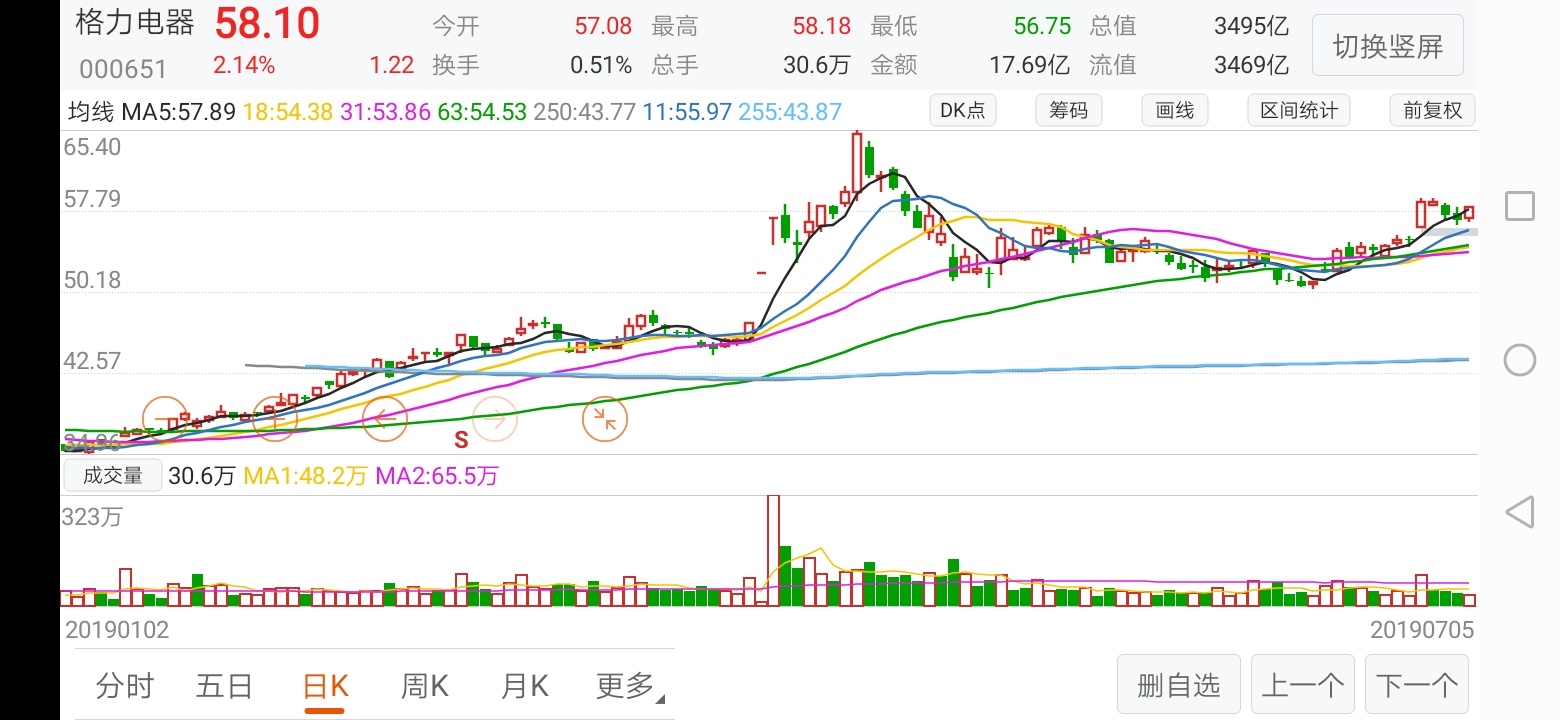Move chart right with faded arrow circle
The width and height of the screenshot is (1560, 720).
point(495,420)
